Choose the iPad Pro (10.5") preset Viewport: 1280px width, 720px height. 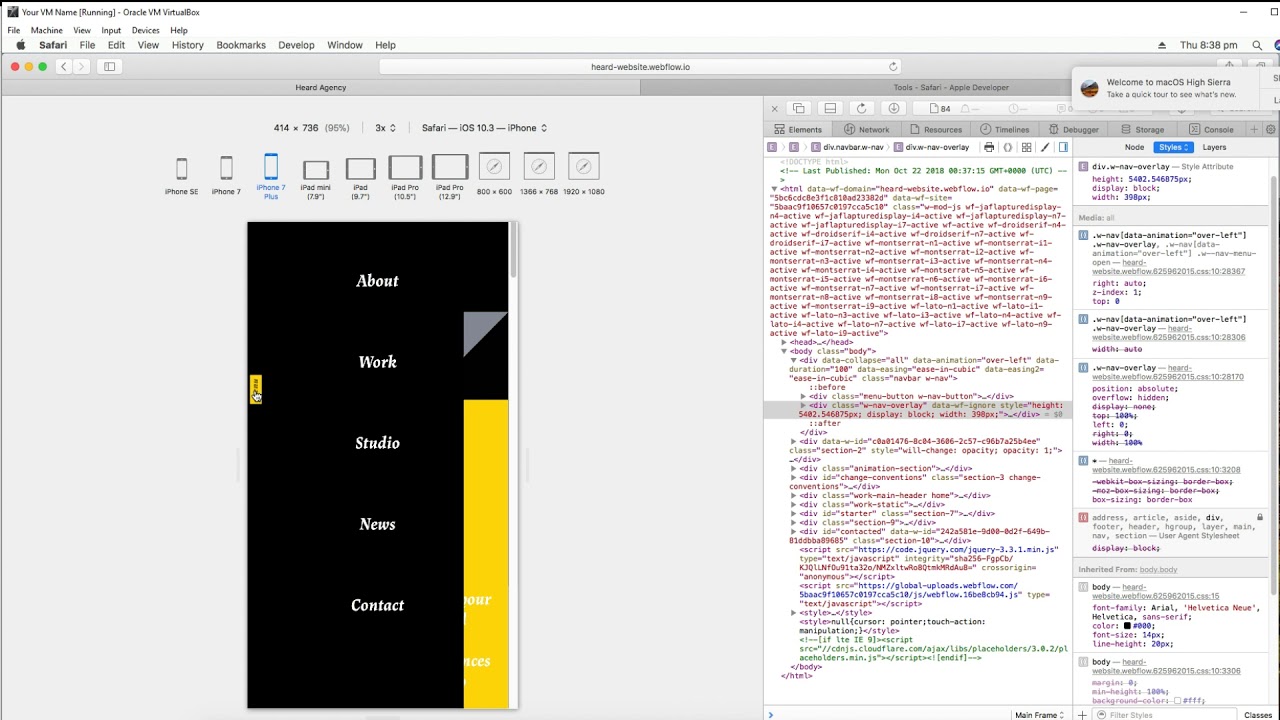coord(405,177)
